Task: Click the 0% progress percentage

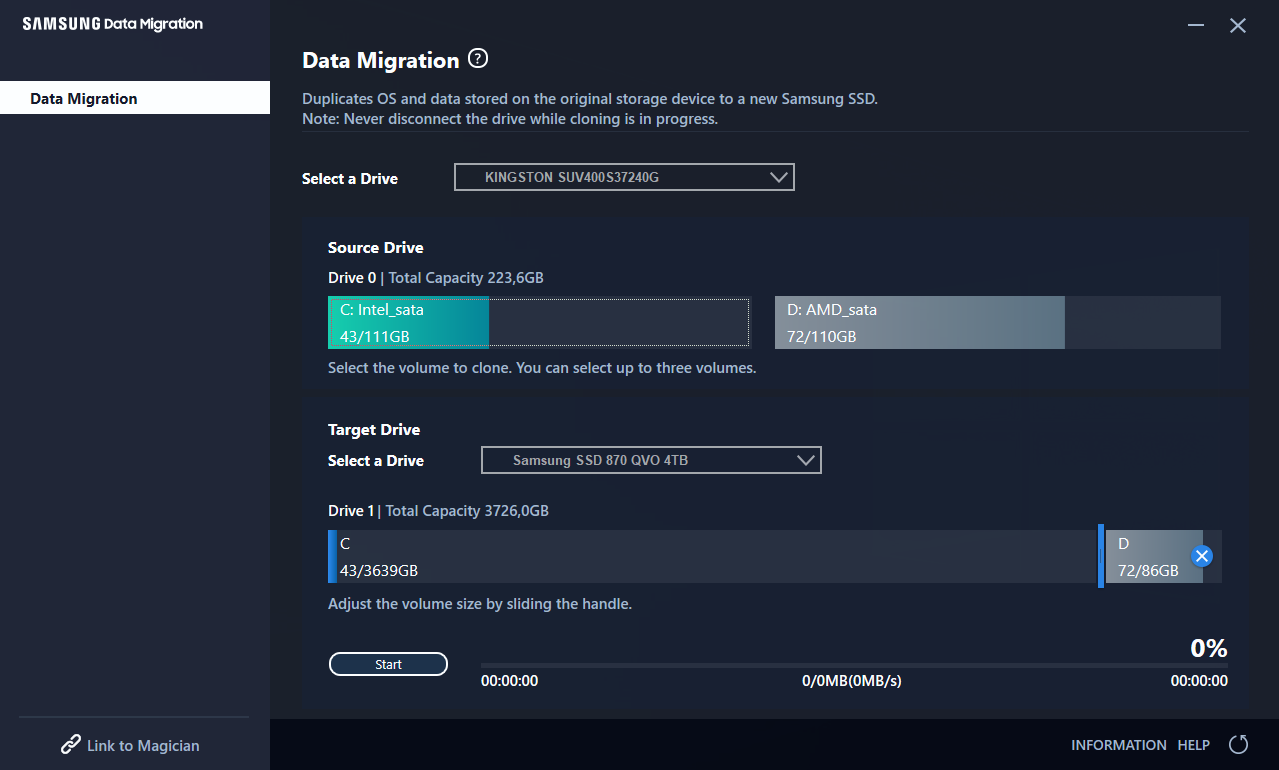Action: point(1209,648)
